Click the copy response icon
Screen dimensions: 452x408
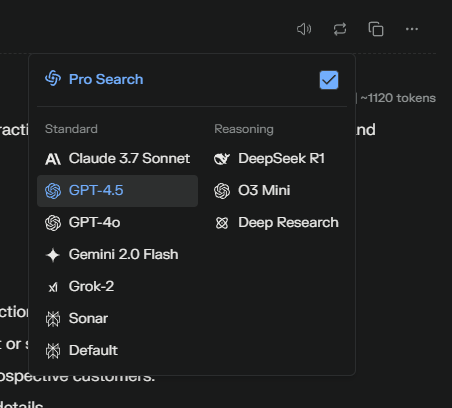coord(376,29)
